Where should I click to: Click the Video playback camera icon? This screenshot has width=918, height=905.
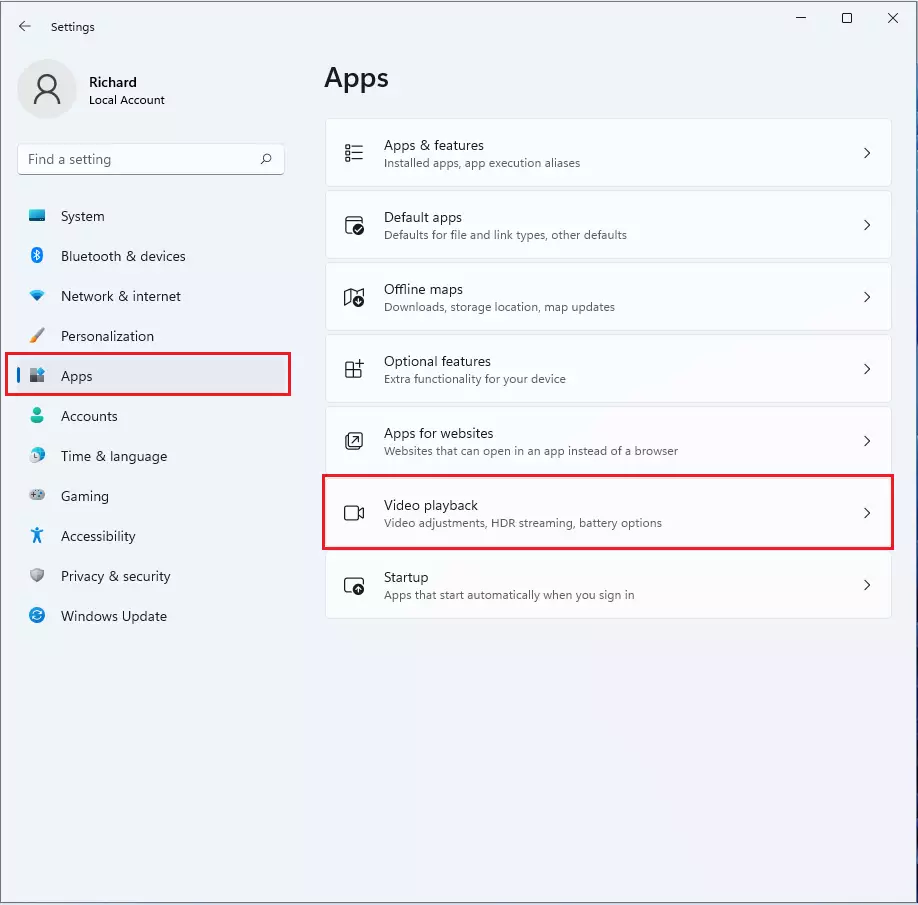pyautogui.click(x=354, y=513)
